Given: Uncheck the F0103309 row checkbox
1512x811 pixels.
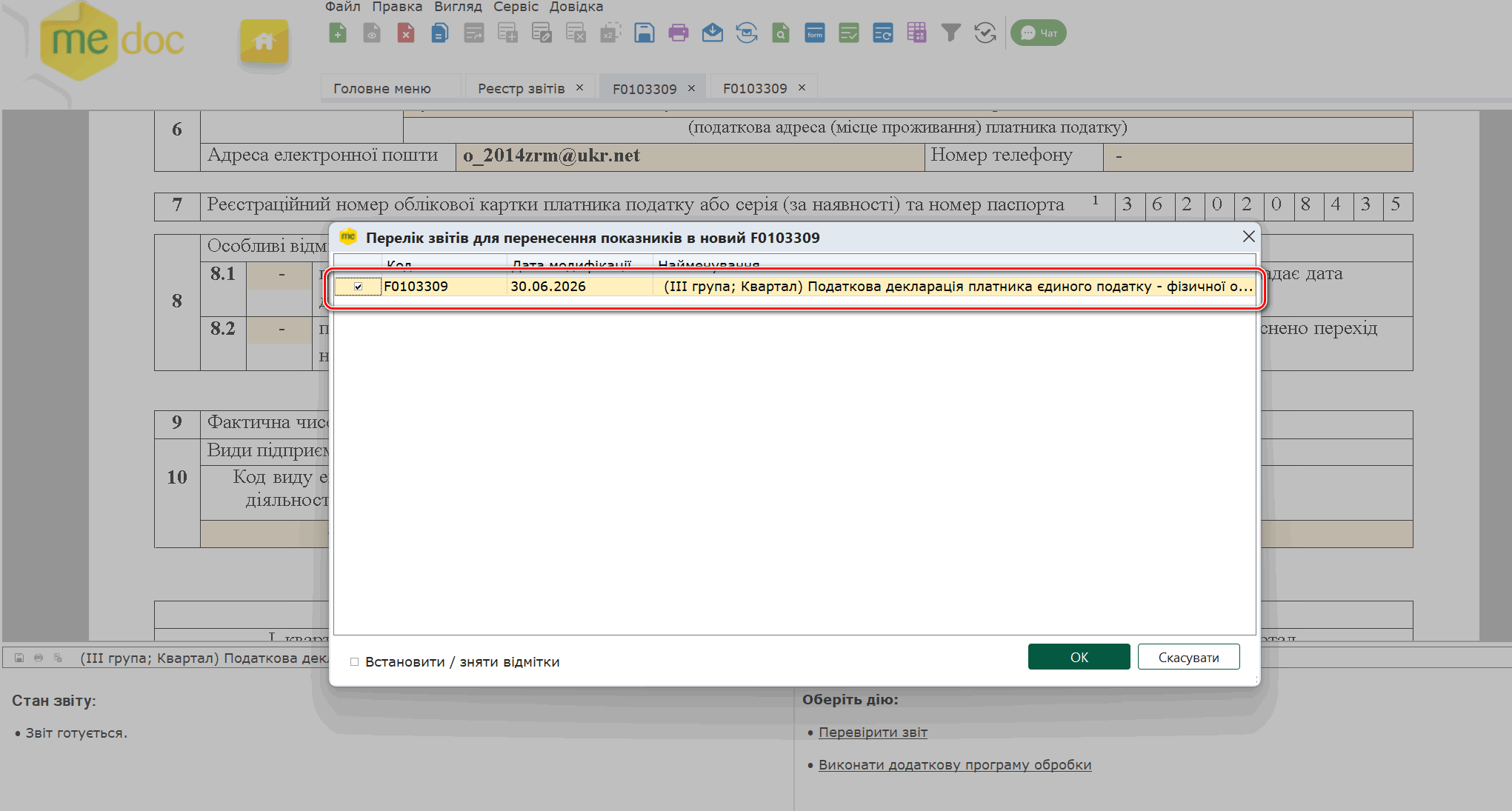Looking at the screenshot, I should pyautogui.click(x=359, y=287).
